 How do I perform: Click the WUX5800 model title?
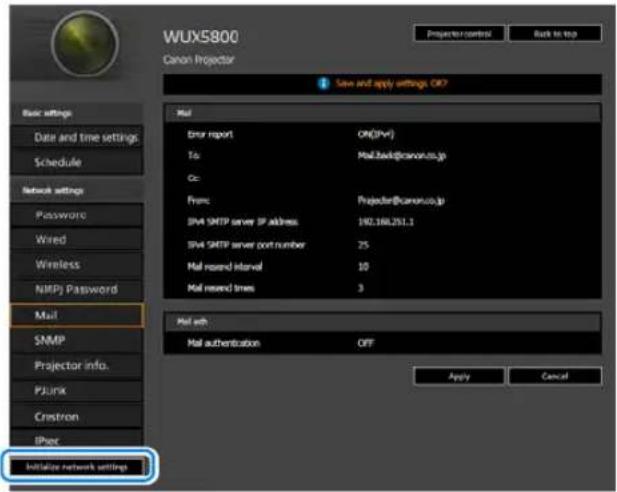point(201,37)
